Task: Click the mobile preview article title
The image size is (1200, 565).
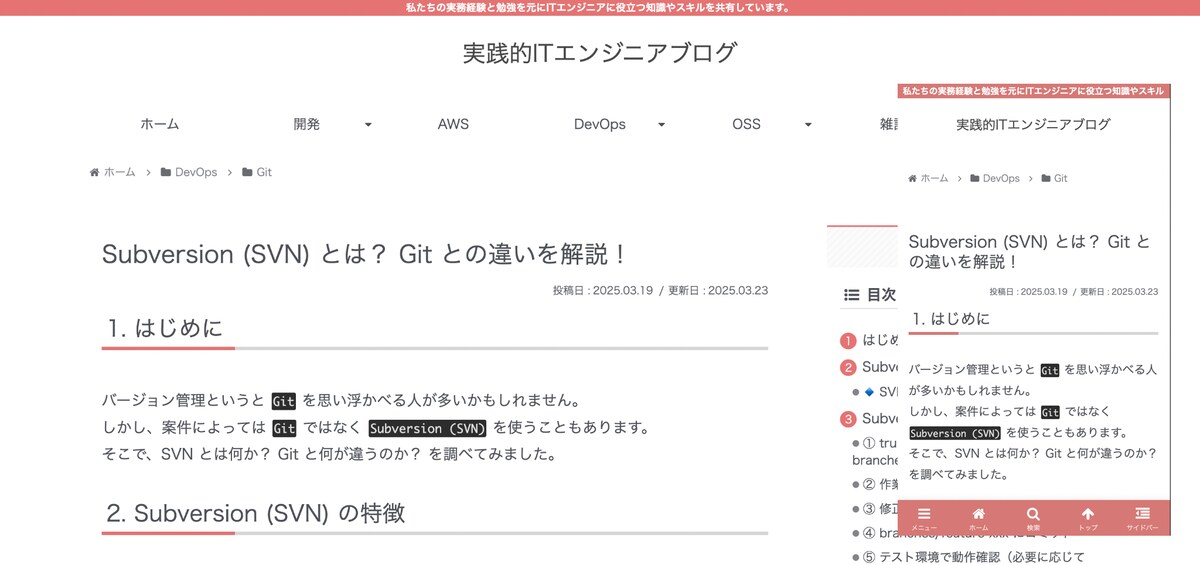Action: pyautogui.click(x=1029, y=252)
